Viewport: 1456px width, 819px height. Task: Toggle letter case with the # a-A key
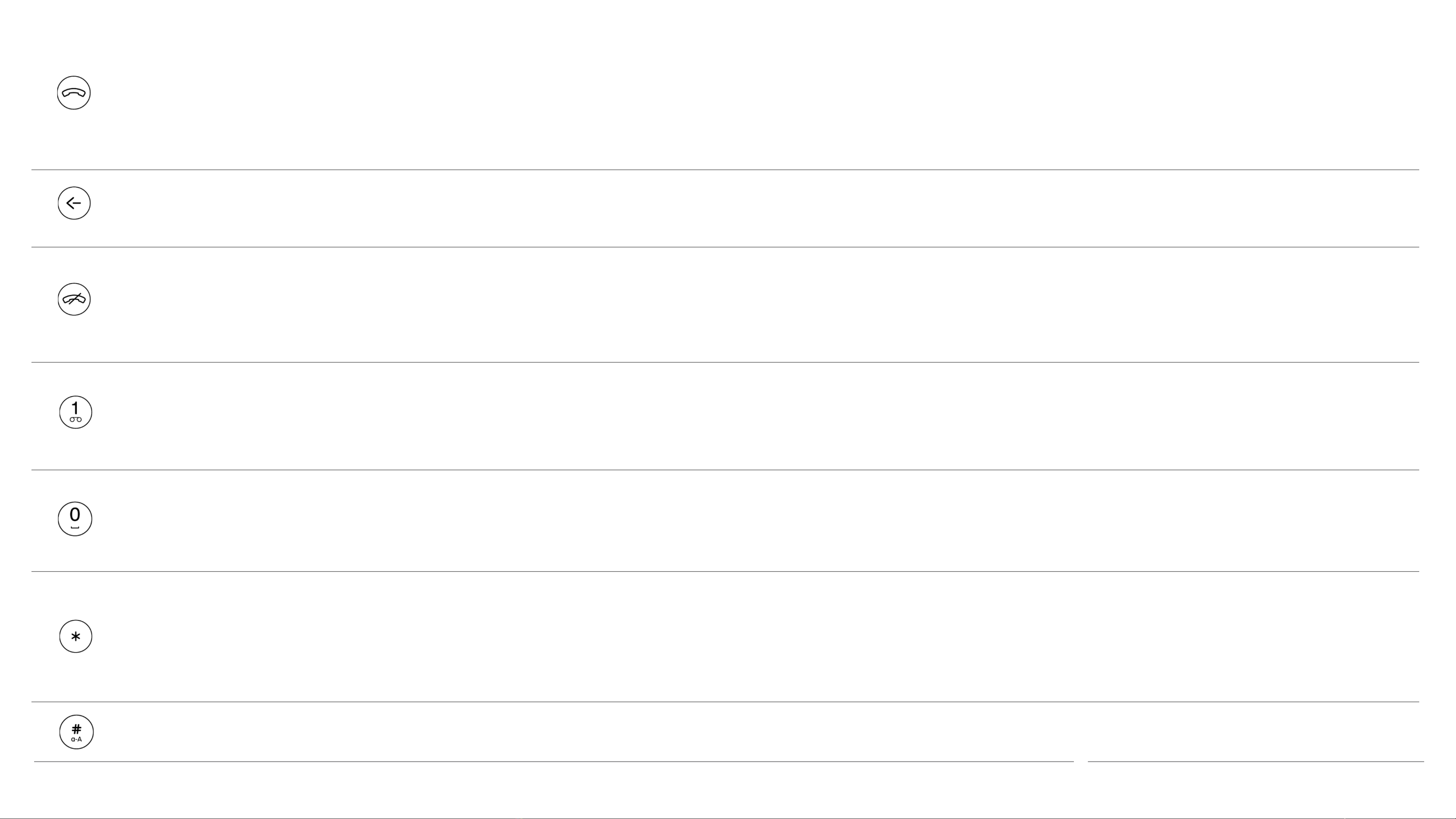[76, 732]
